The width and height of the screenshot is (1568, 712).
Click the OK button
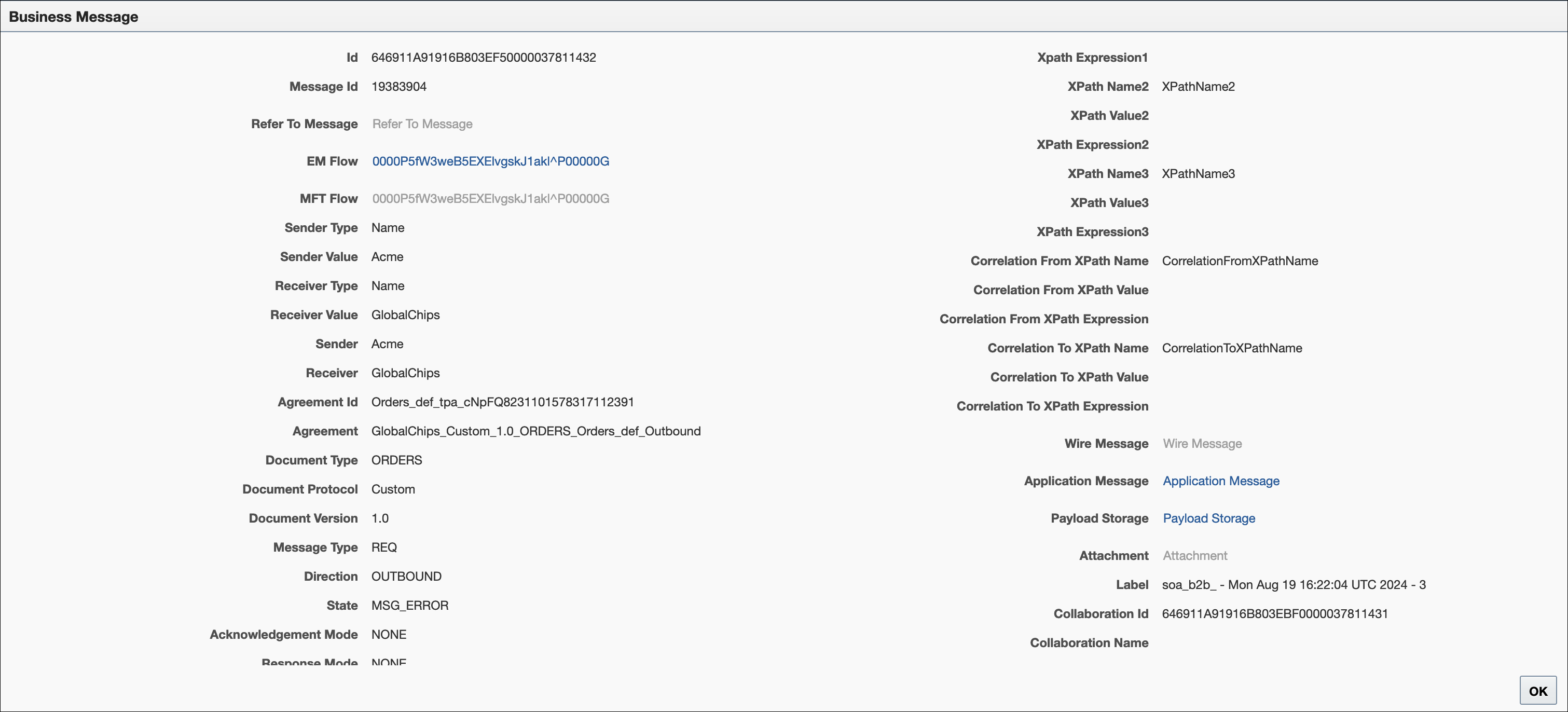click(1537, 691)
